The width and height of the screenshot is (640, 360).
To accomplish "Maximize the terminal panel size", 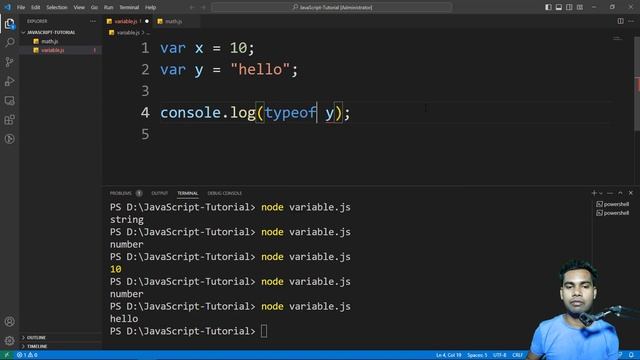I will (620, 193).
